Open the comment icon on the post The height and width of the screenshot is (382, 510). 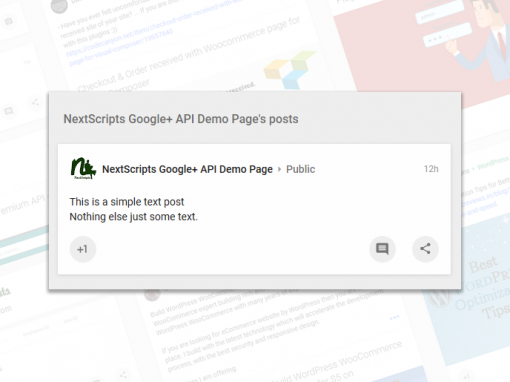382,249
